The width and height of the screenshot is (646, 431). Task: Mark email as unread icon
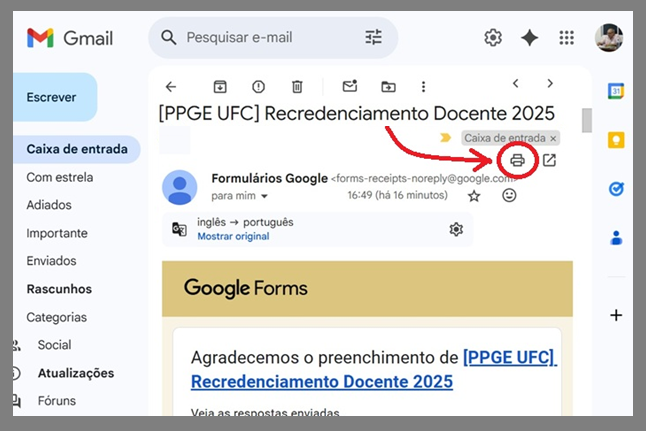click(x=349, y=86)
